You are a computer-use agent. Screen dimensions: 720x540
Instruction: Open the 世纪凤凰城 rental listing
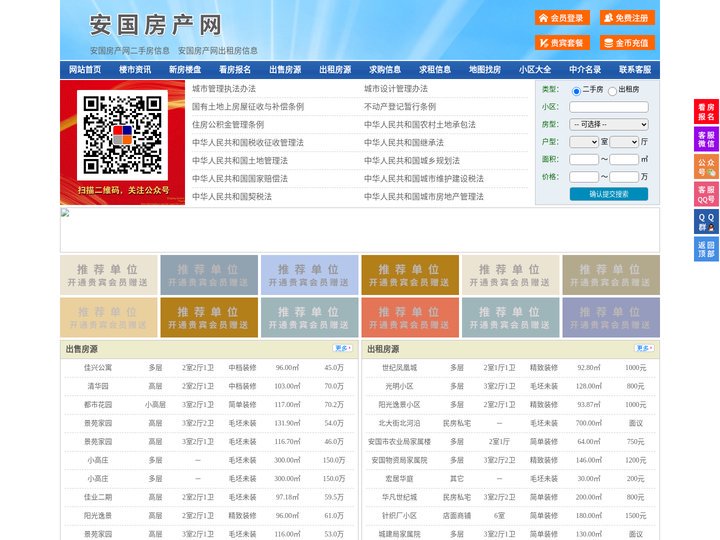pos(399,368)
